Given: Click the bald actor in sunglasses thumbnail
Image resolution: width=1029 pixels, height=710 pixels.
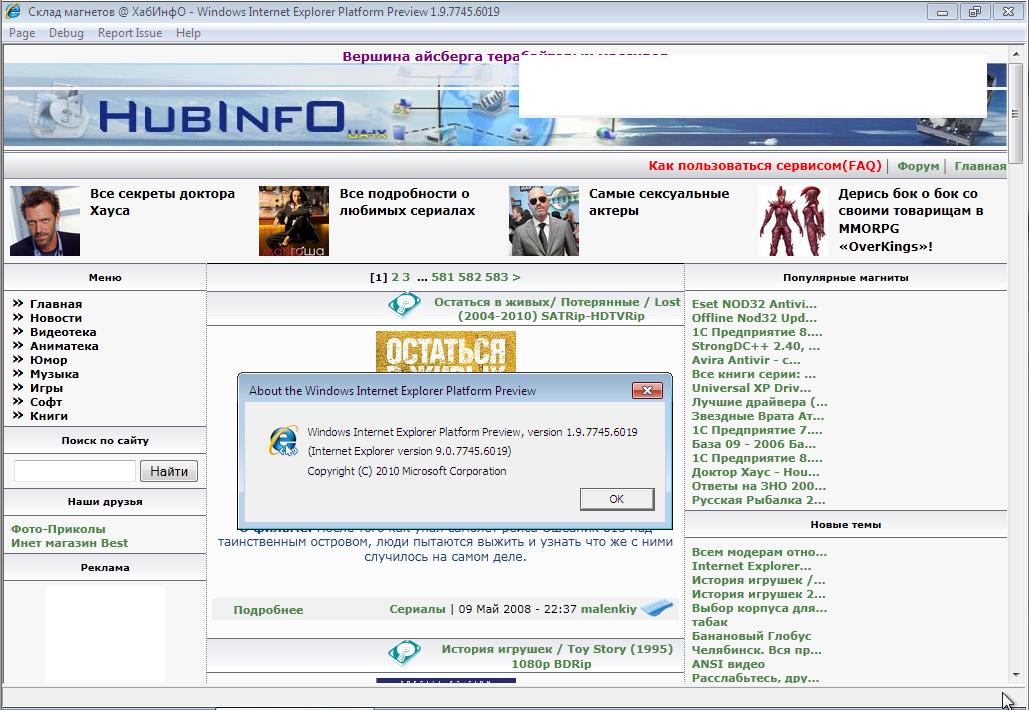Looking at the screenshot, I should coord(543,221).
